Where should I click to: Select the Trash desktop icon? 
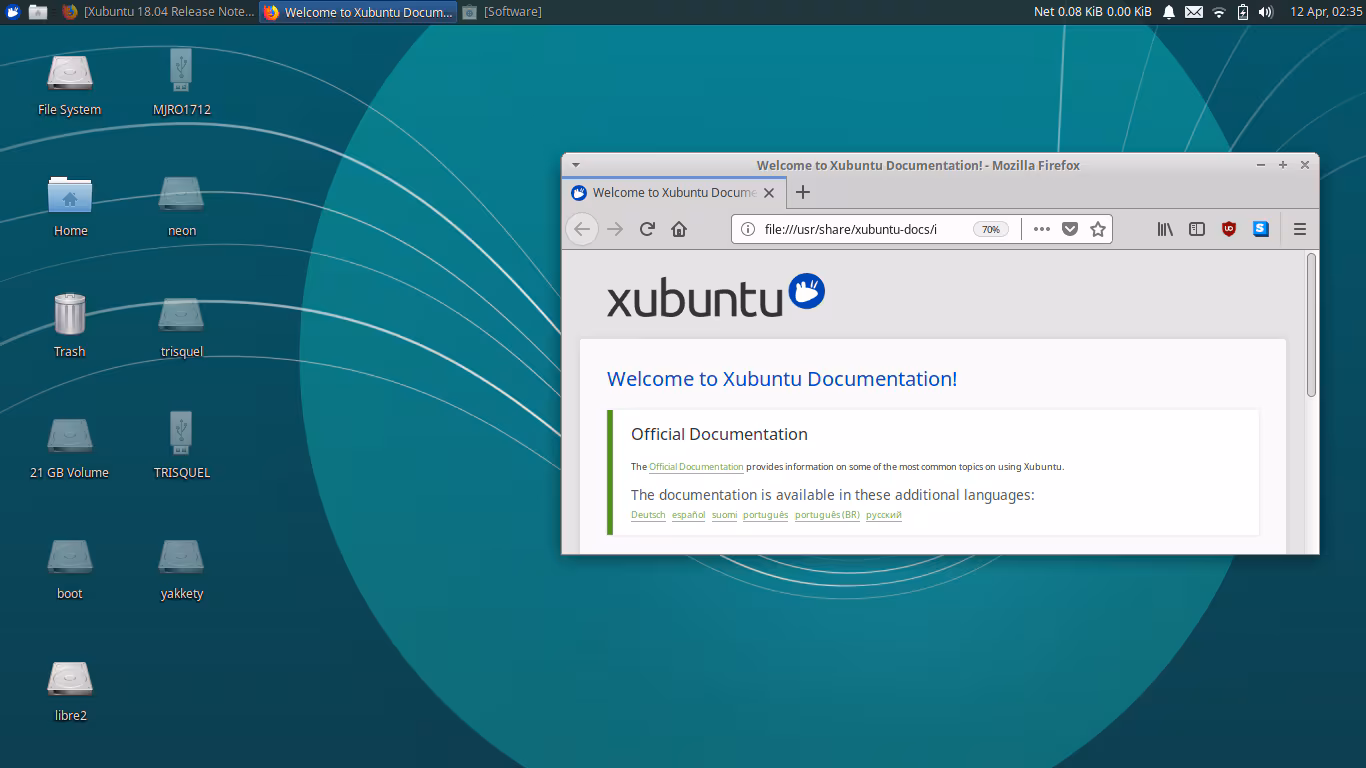coord(70,326)
